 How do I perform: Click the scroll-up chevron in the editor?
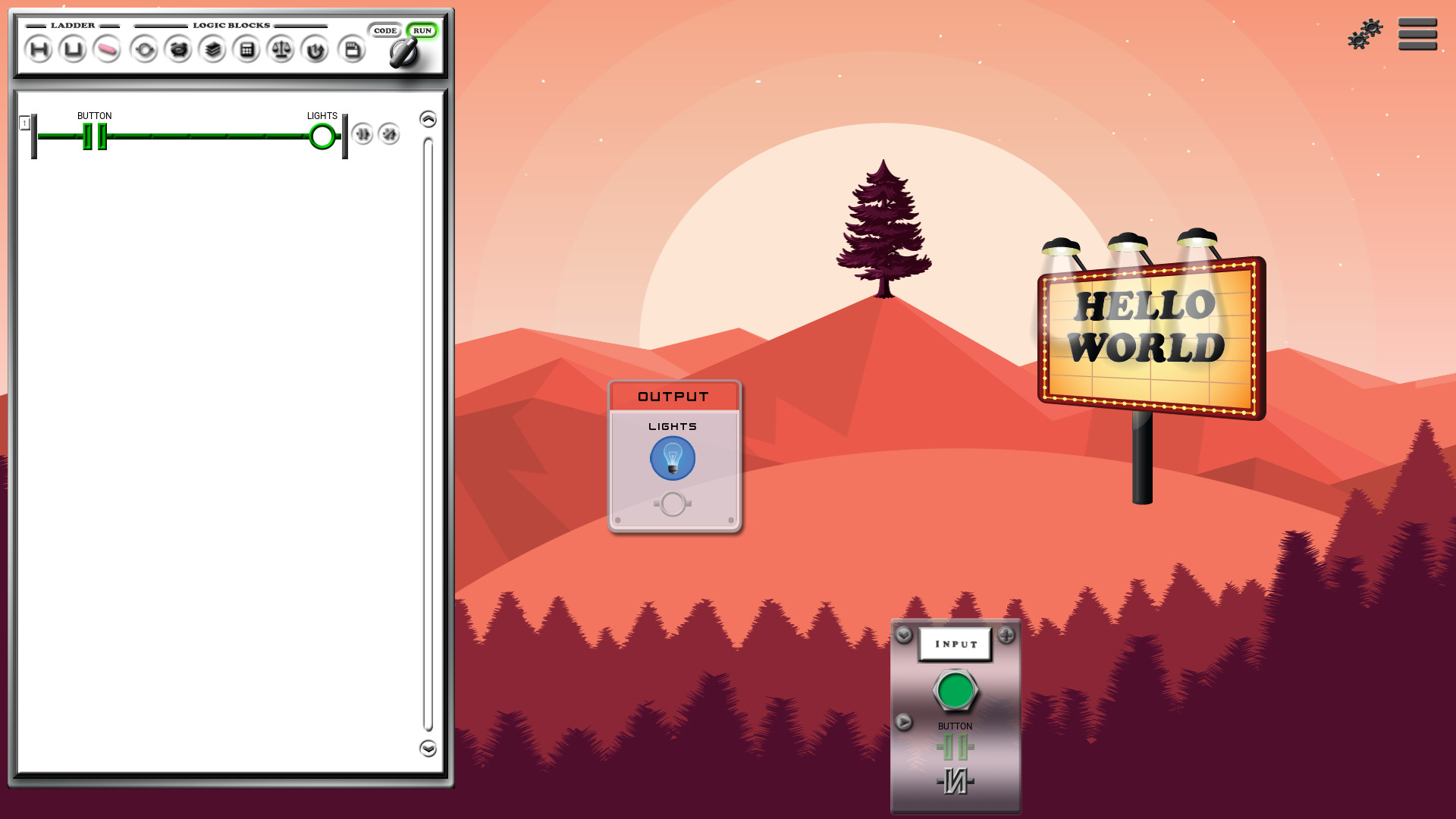pyautogui.click(x=429, y=117)
